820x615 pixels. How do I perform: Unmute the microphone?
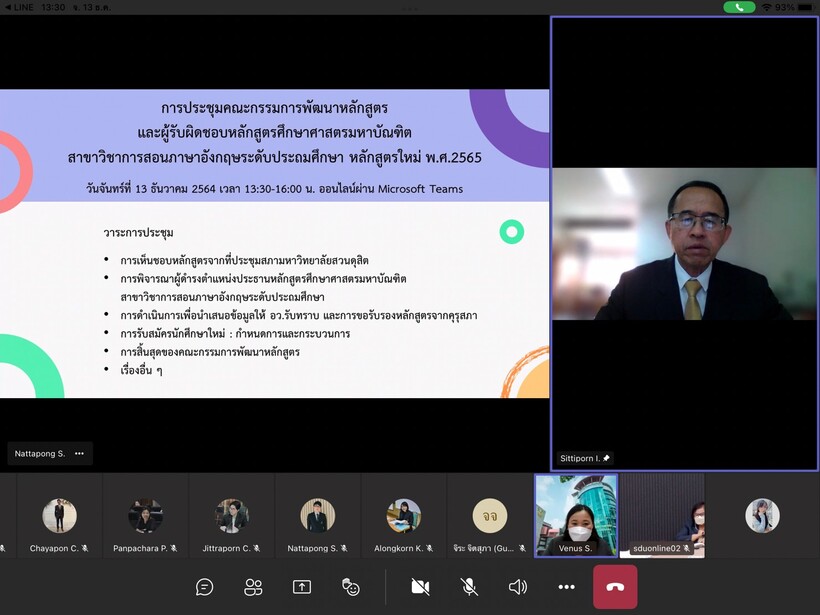469,587
